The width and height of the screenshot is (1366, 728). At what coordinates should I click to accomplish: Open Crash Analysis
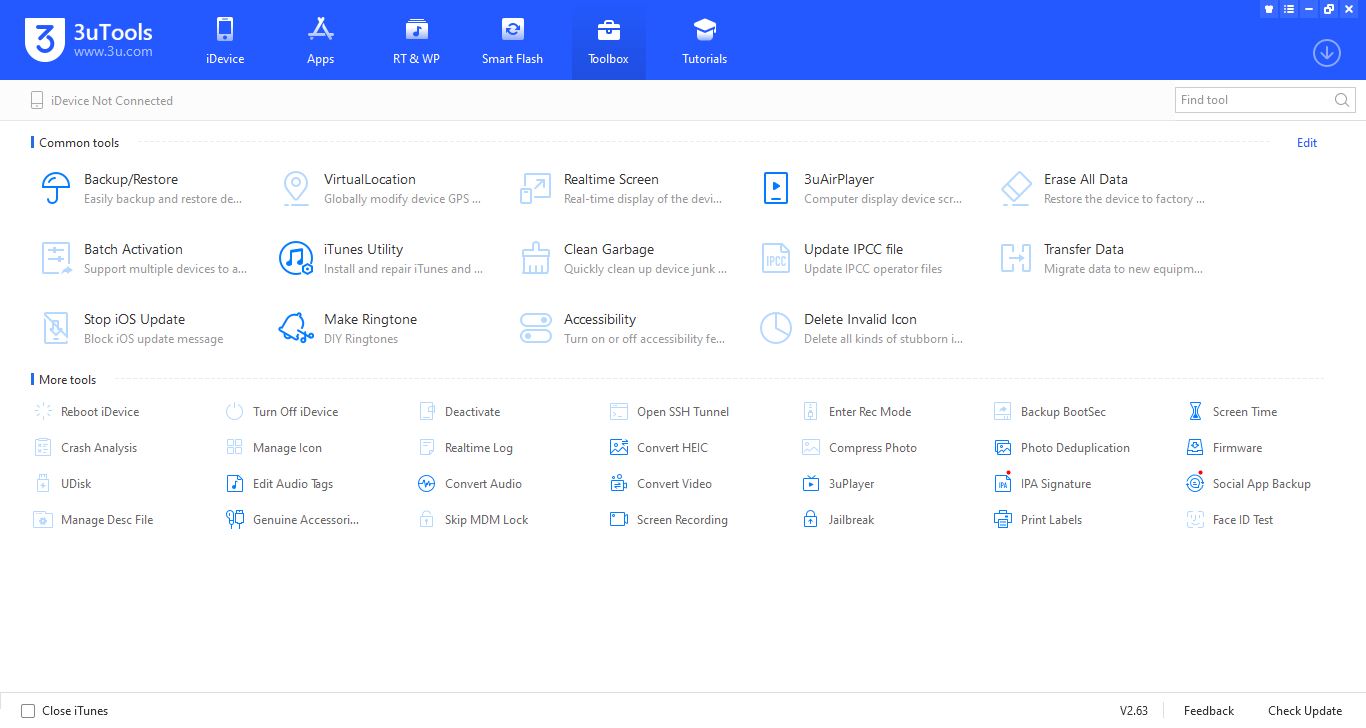[86, 448]
